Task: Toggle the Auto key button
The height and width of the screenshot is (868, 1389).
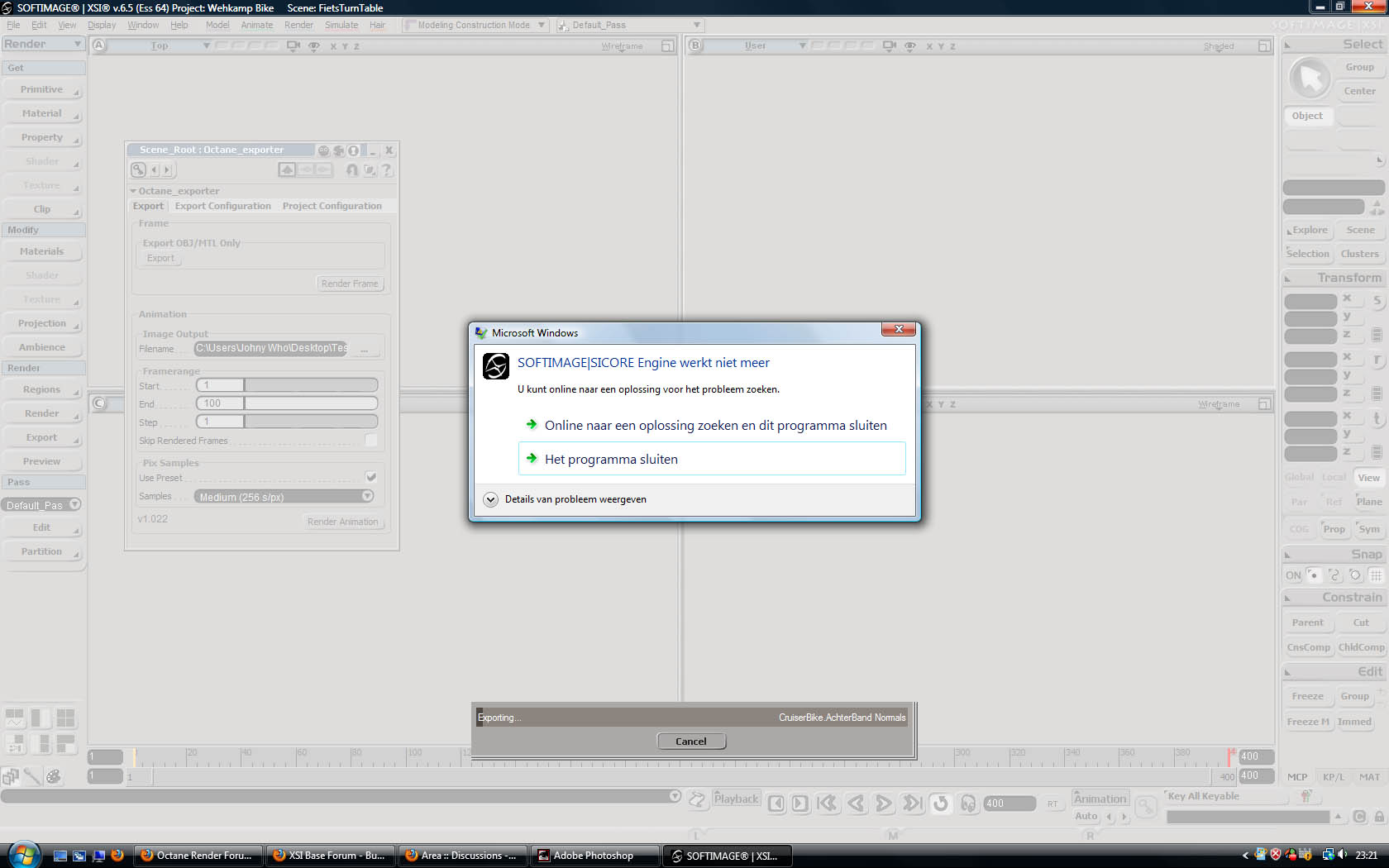Action: (x=1086, y=817)
